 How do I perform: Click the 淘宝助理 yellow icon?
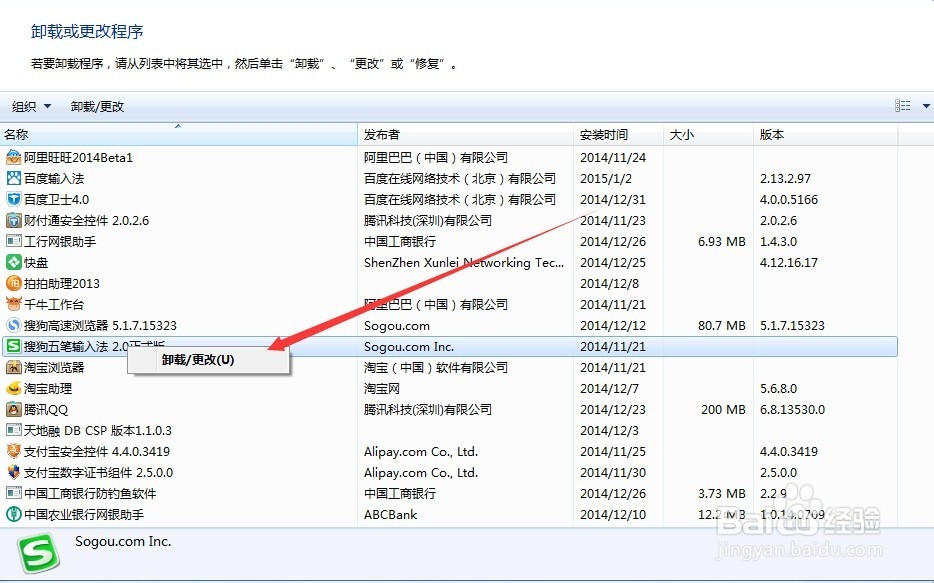click(x=13, y=388)
